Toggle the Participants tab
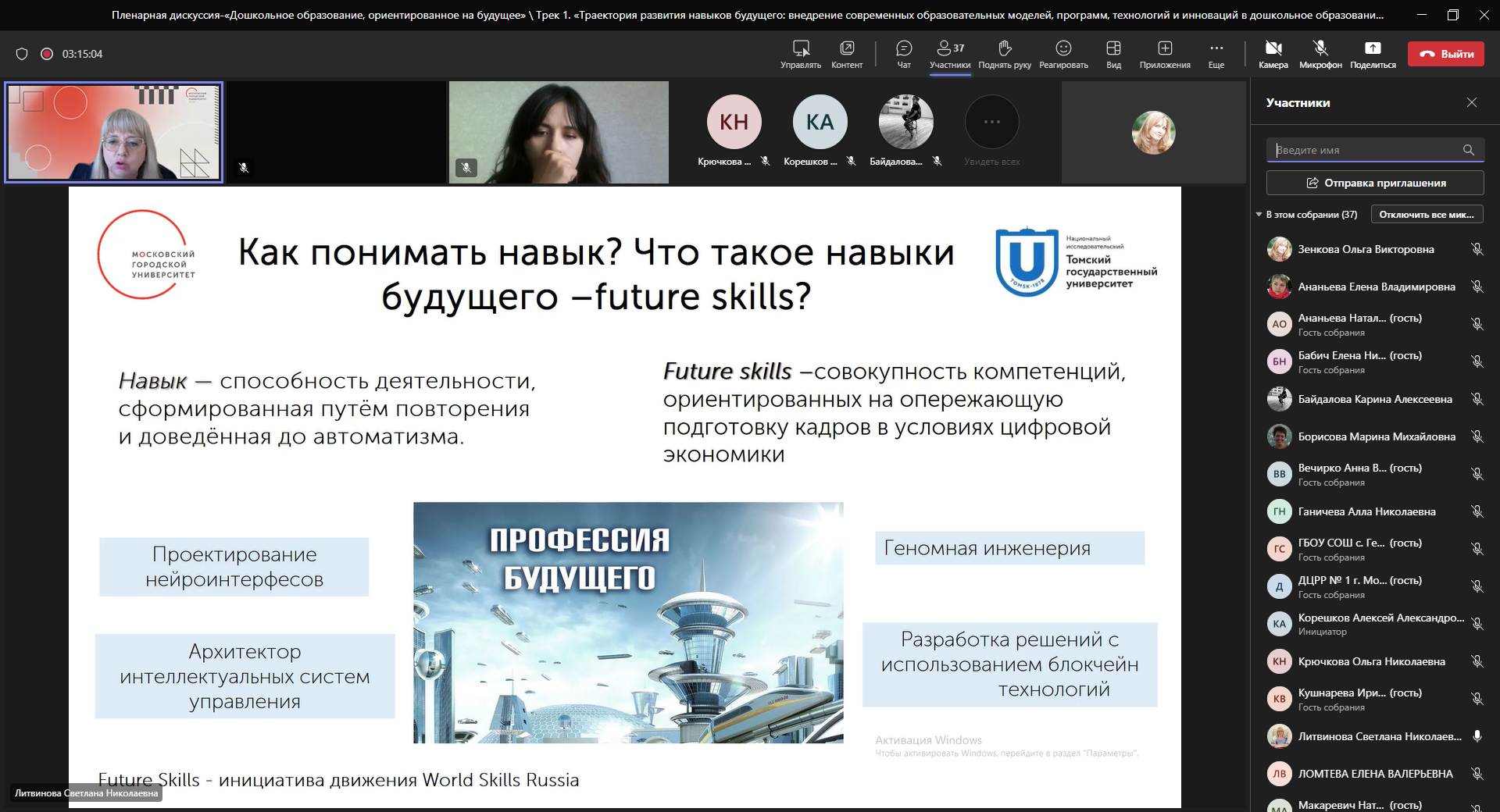 (x=950, y=54)
